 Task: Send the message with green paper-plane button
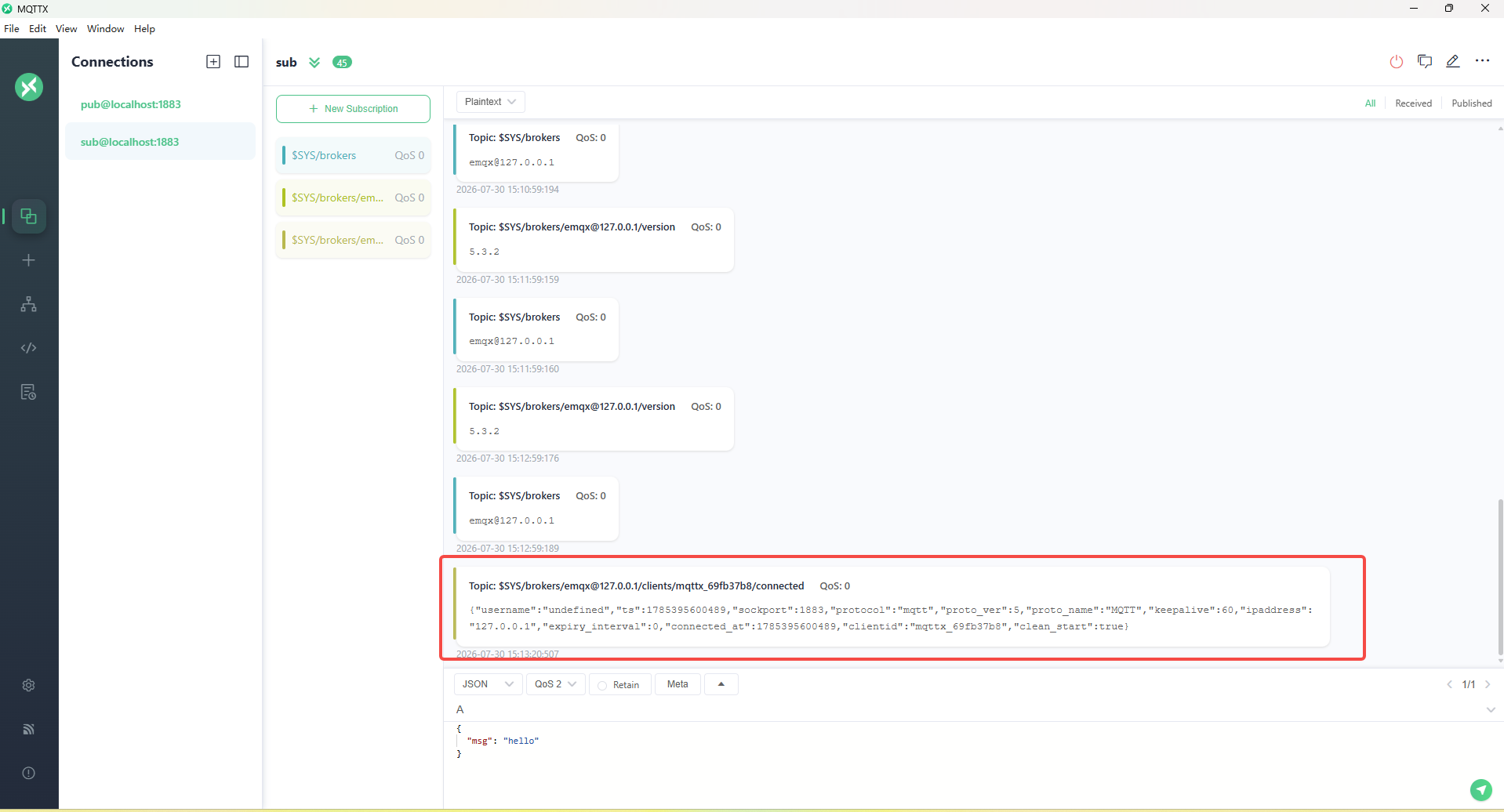tap(1480, 789)
